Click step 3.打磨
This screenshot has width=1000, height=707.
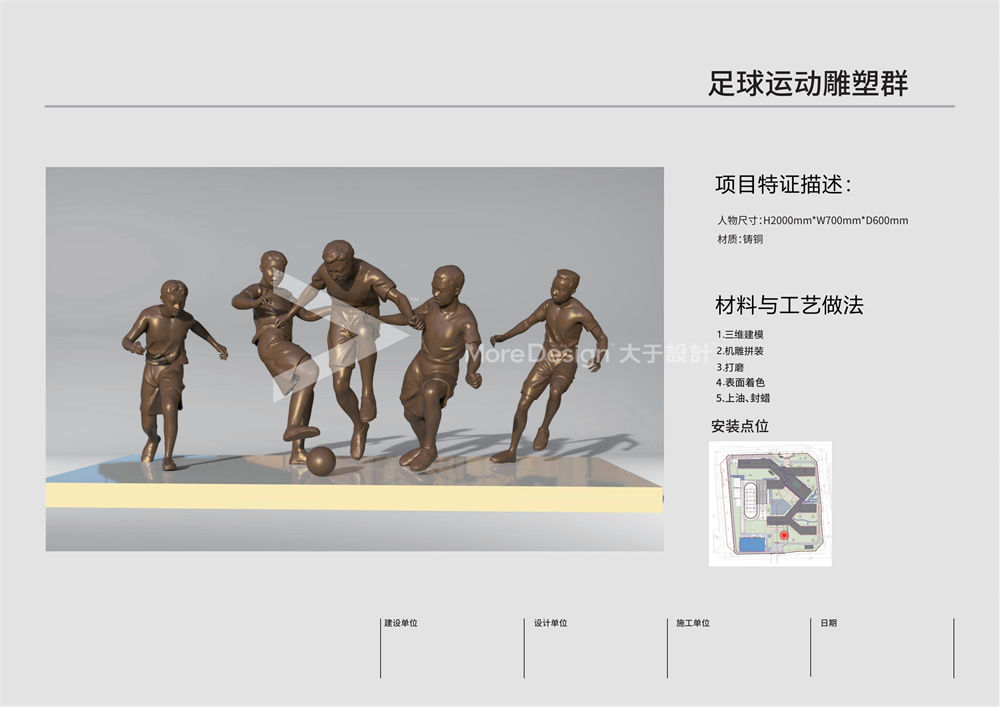point(730,367)
